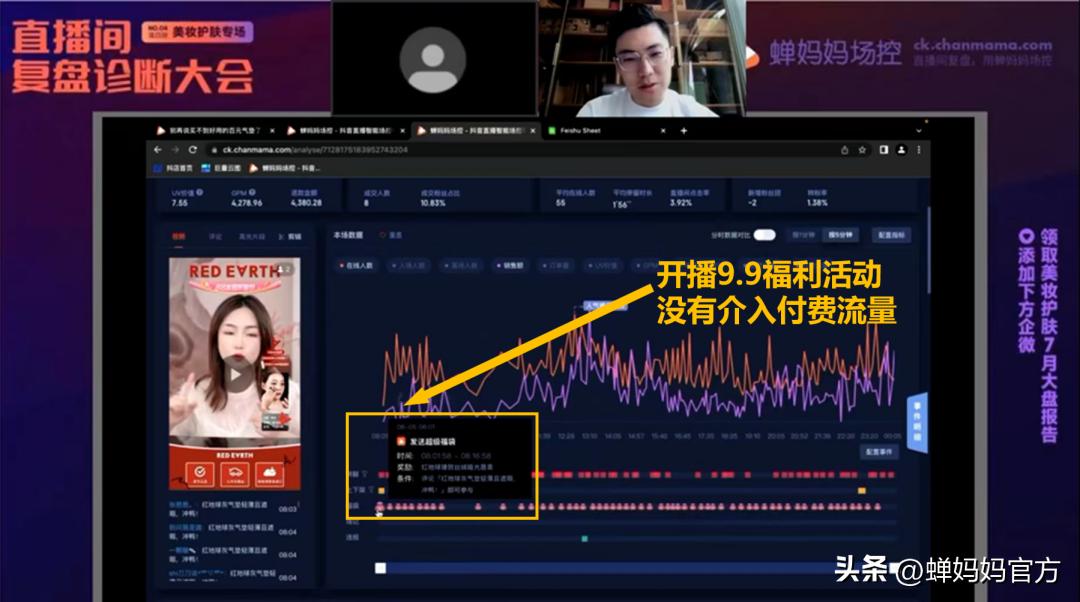
Task: Toggle the 在线人数 legend chip
Action: coord(355,265)
